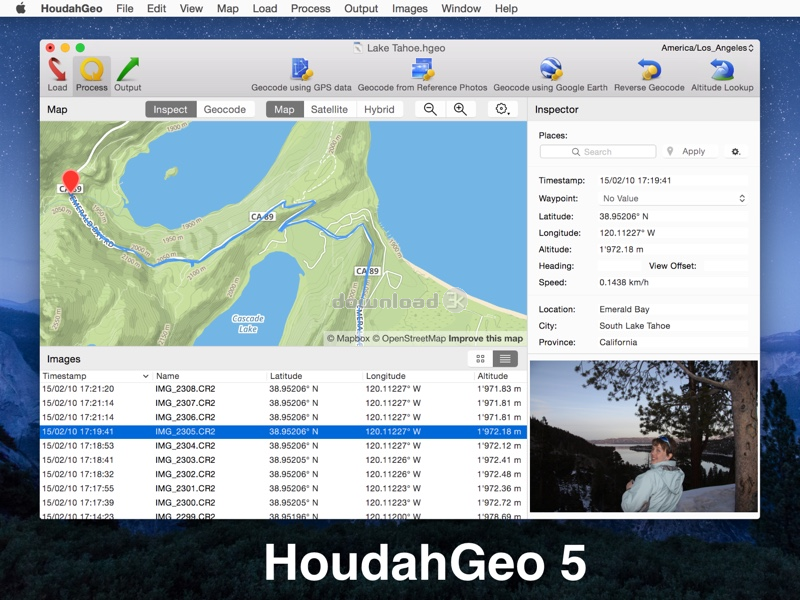Click the pin icon beside Apply

tap(670, 151)
